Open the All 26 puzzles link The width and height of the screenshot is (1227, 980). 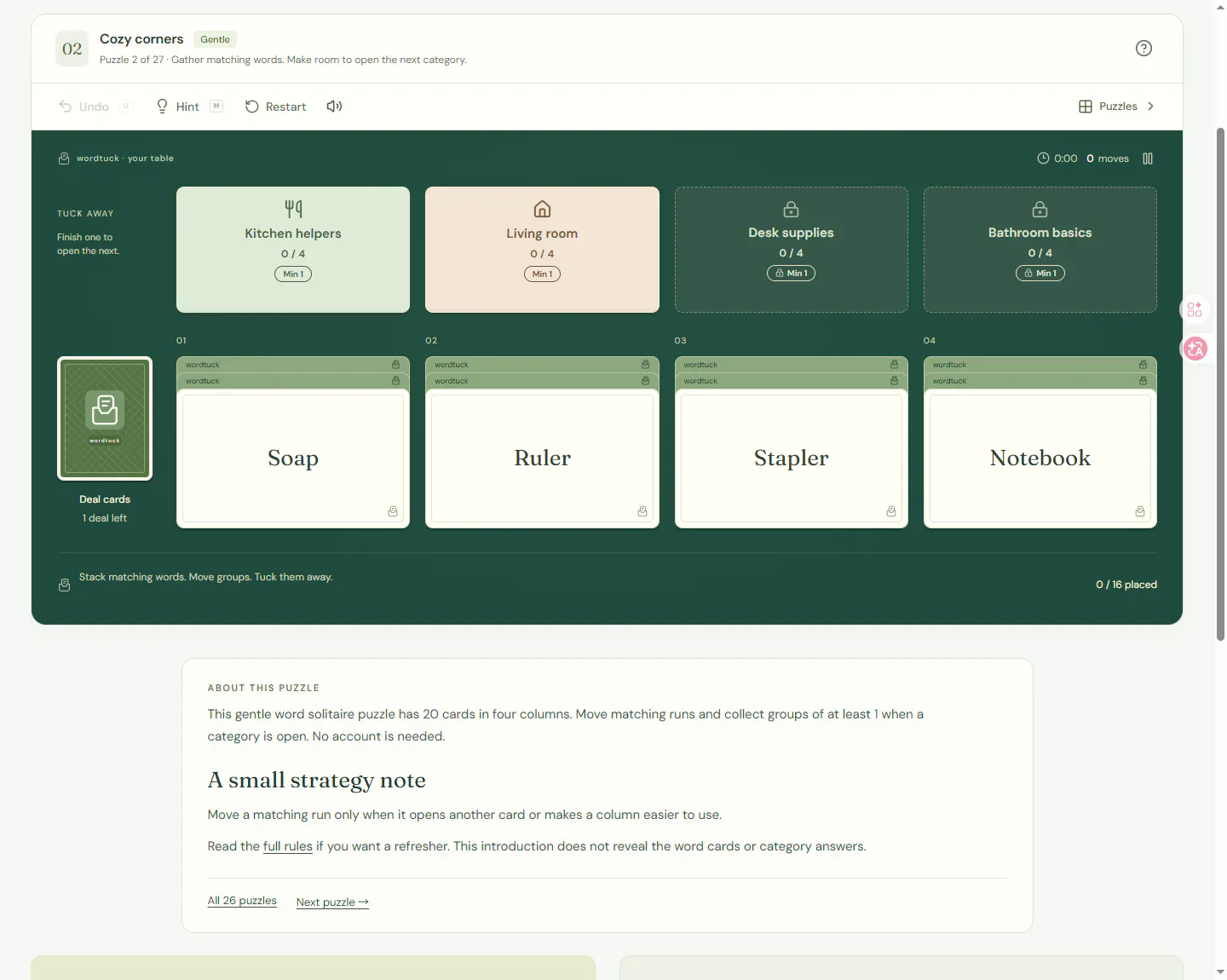click(242, 901)
